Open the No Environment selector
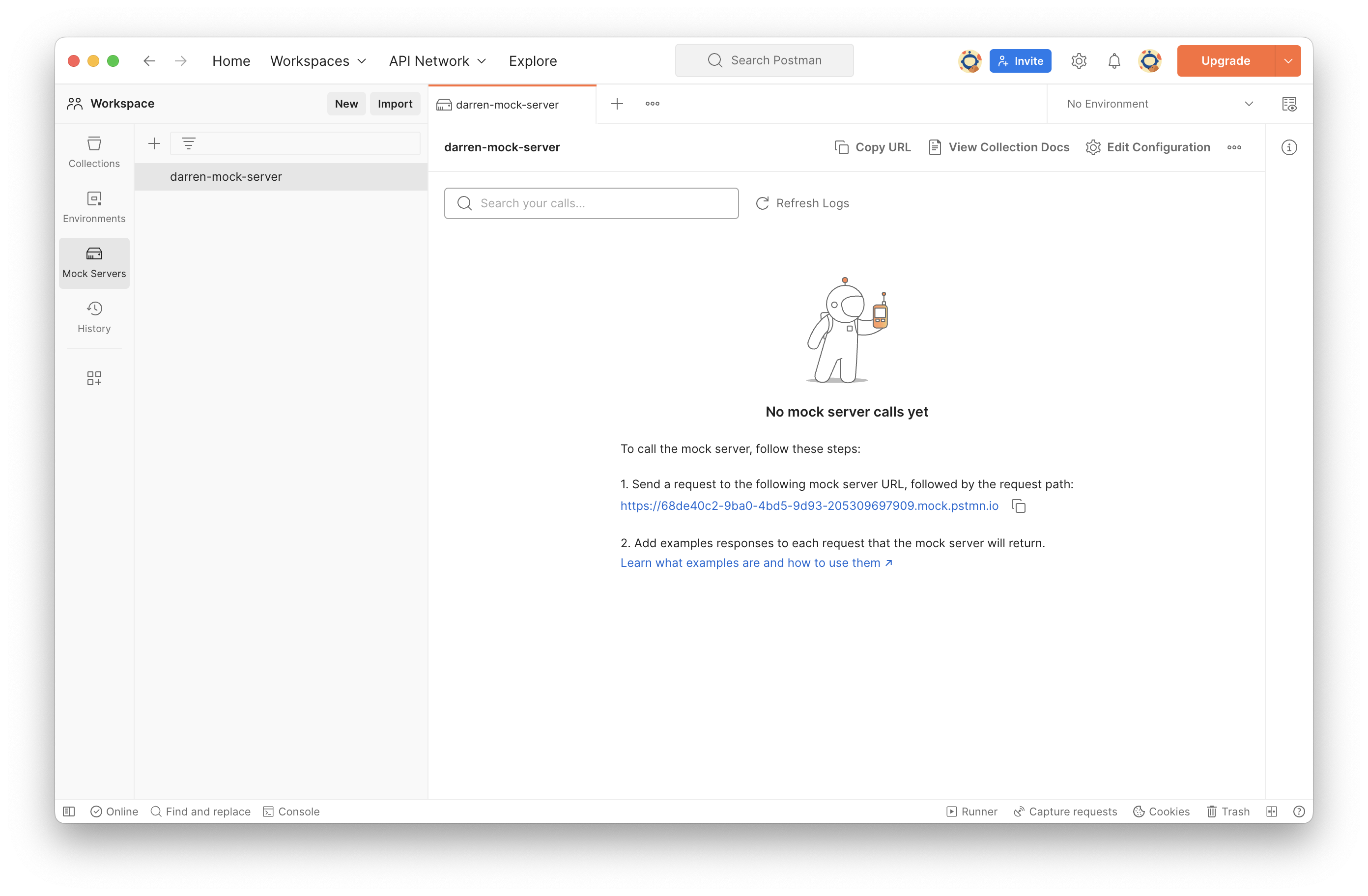This screenshot has height=896, width=1368. [1159, 104]
